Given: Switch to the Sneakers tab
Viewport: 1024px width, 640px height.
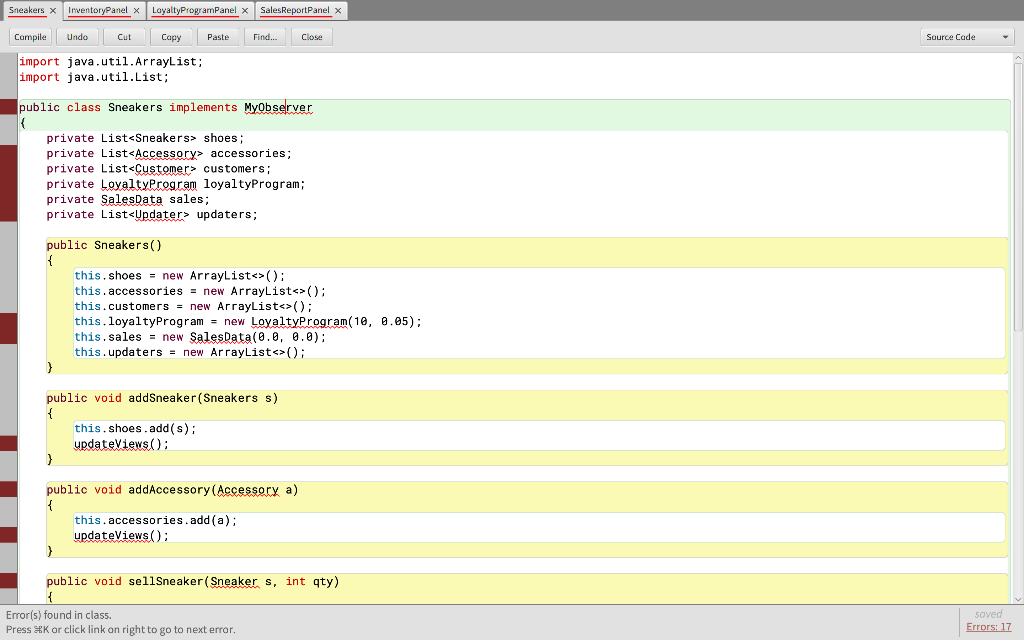Looking at the screenshot, I should (x=28, y=11).
